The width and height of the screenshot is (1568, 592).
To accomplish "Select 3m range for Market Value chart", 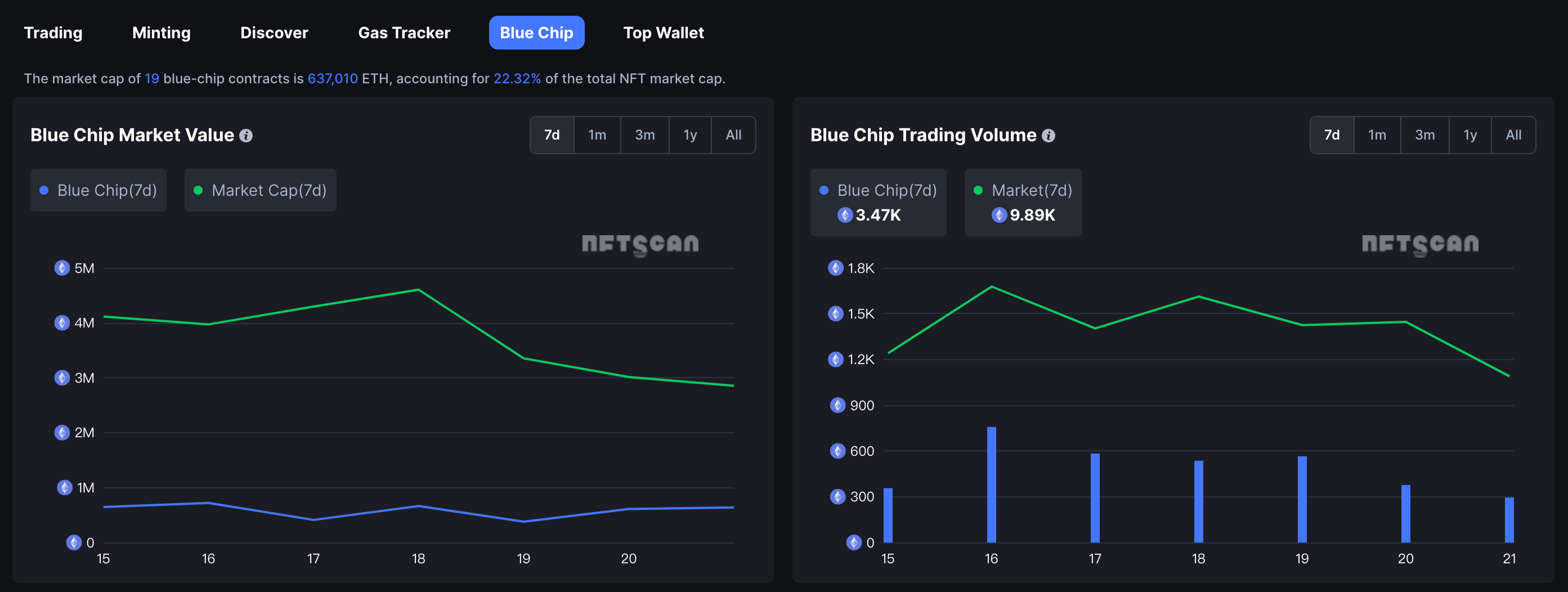I will (644, 135).
